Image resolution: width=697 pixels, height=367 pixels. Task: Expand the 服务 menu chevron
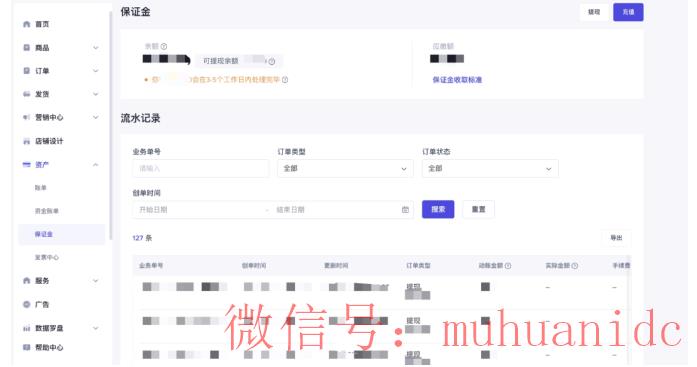[x=96, y=280]
